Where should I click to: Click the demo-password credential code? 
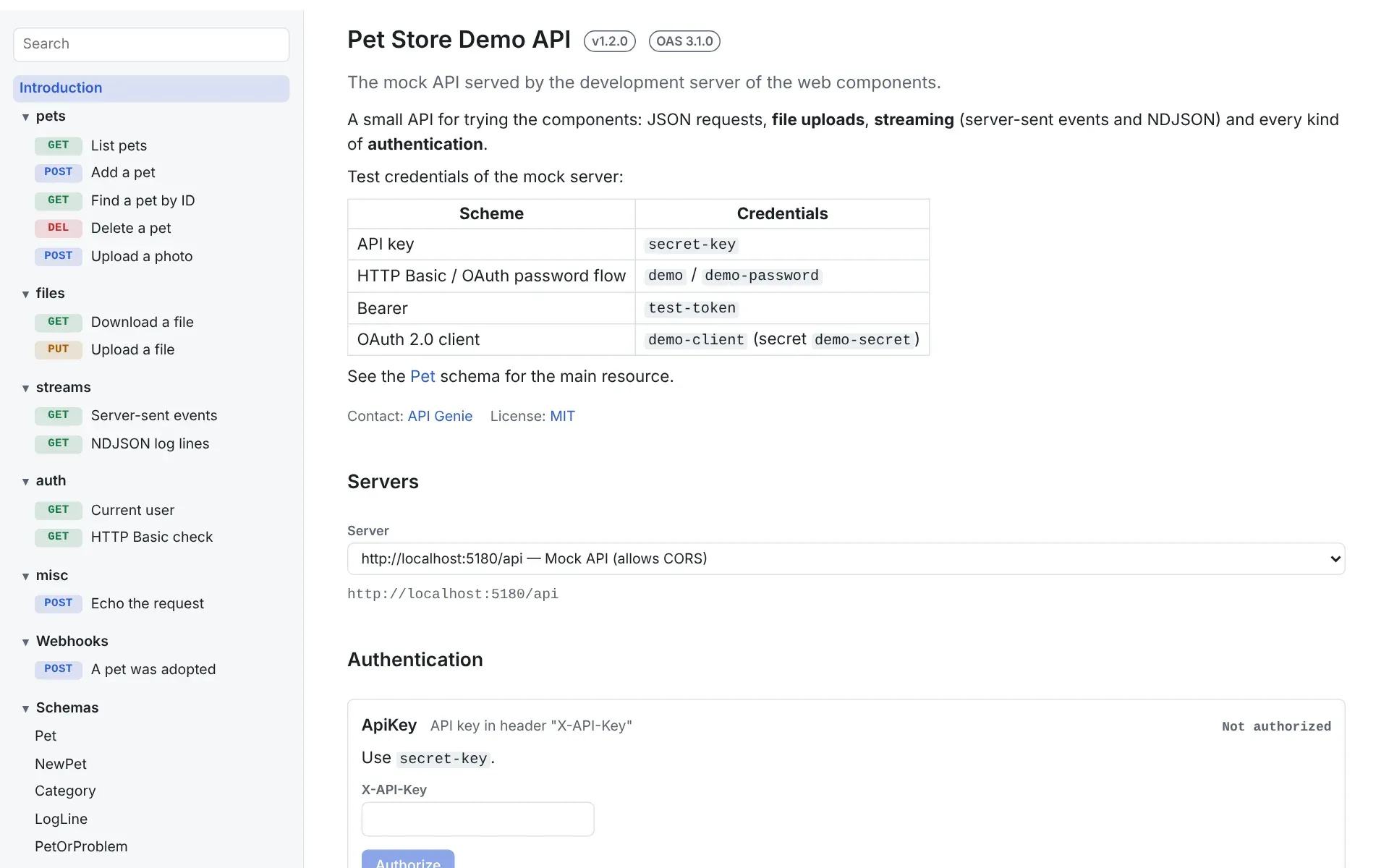(x=762, y=276)
